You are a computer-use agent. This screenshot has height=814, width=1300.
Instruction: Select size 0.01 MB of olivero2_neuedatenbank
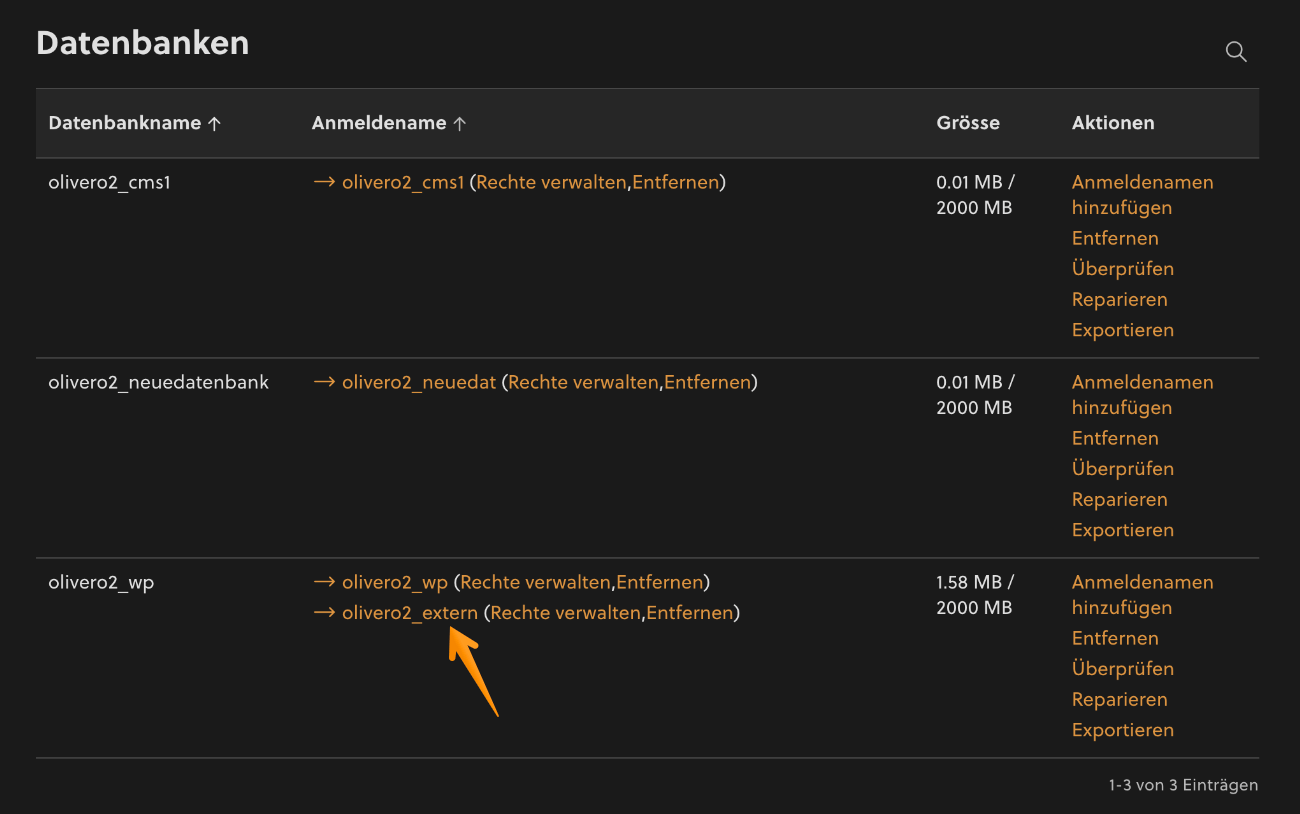click(975, 395)
